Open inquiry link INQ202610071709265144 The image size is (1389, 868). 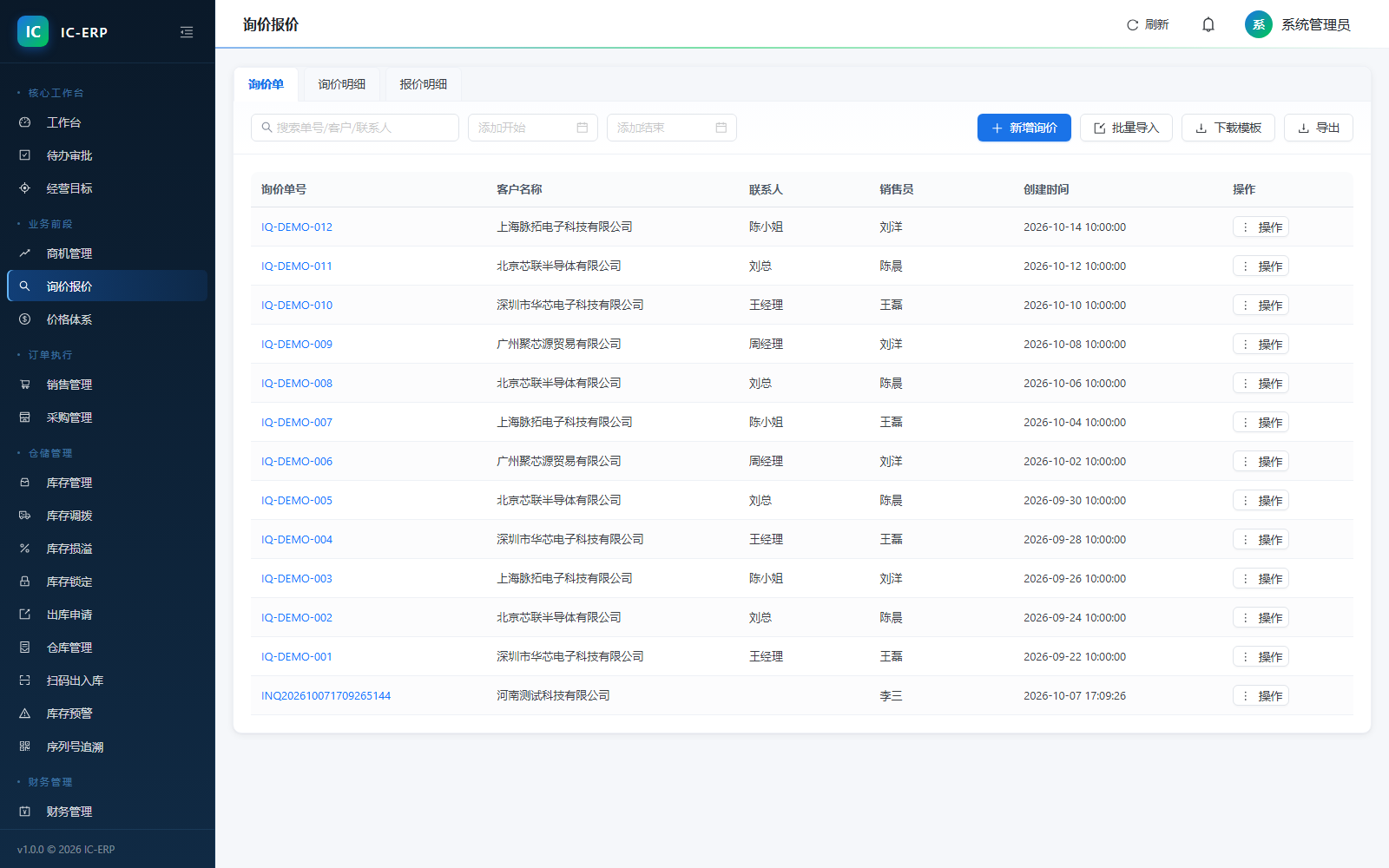pyautogui.click(x=326, y=696)
